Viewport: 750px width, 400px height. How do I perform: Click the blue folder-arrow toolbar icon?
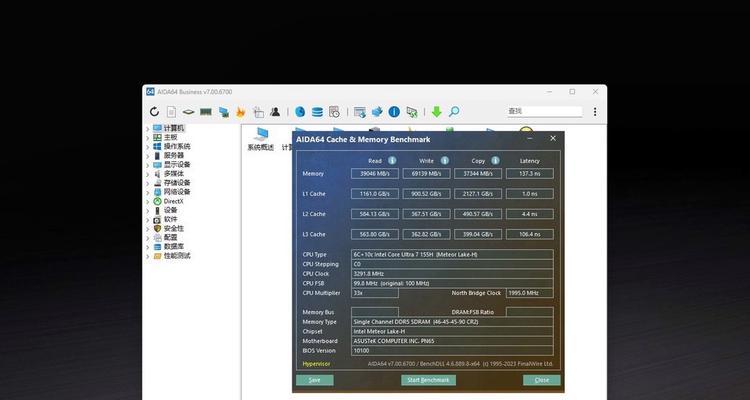point(377,112)
